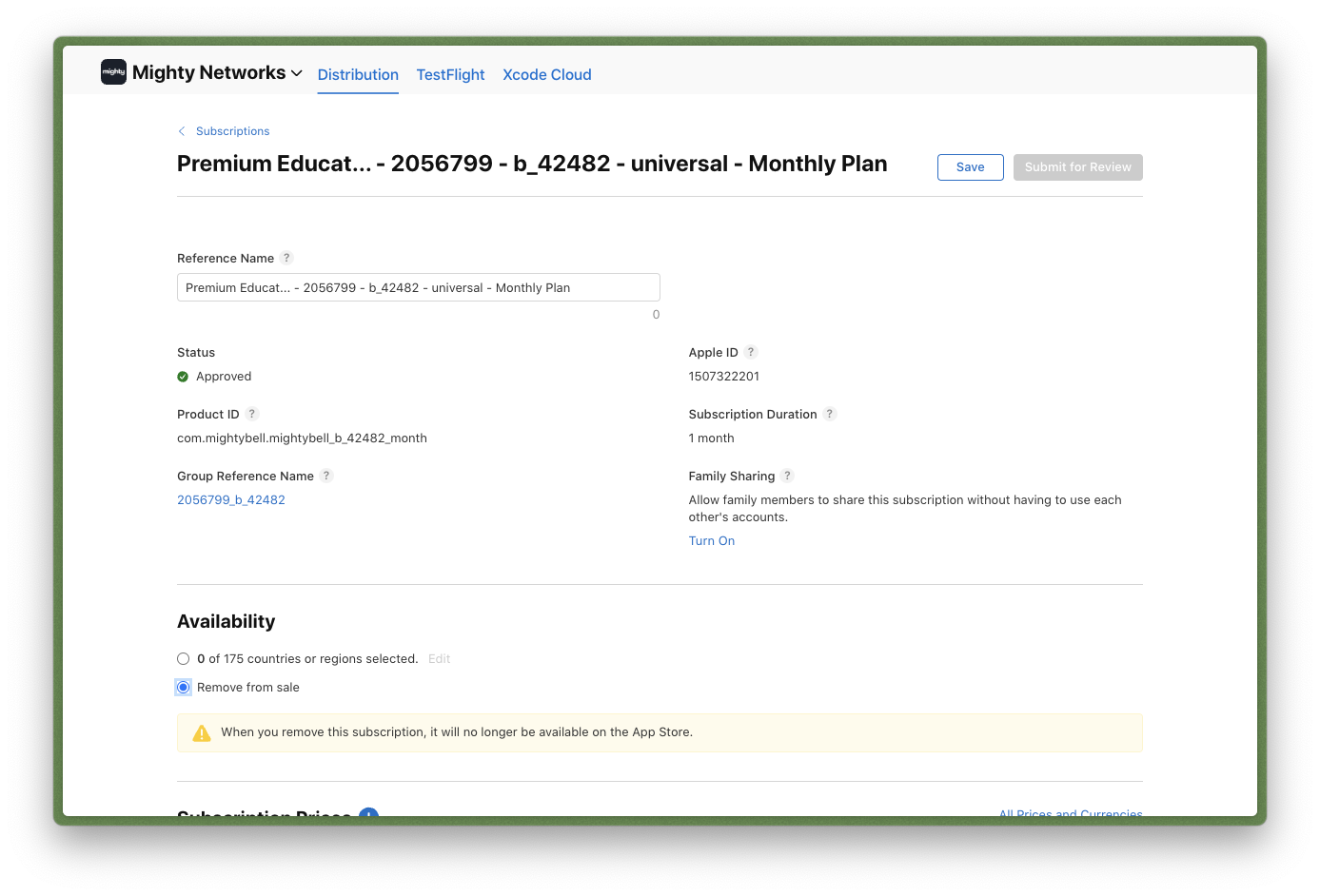Open the Product ID help tooltip
1320x896 pixels.
[251, 414]
